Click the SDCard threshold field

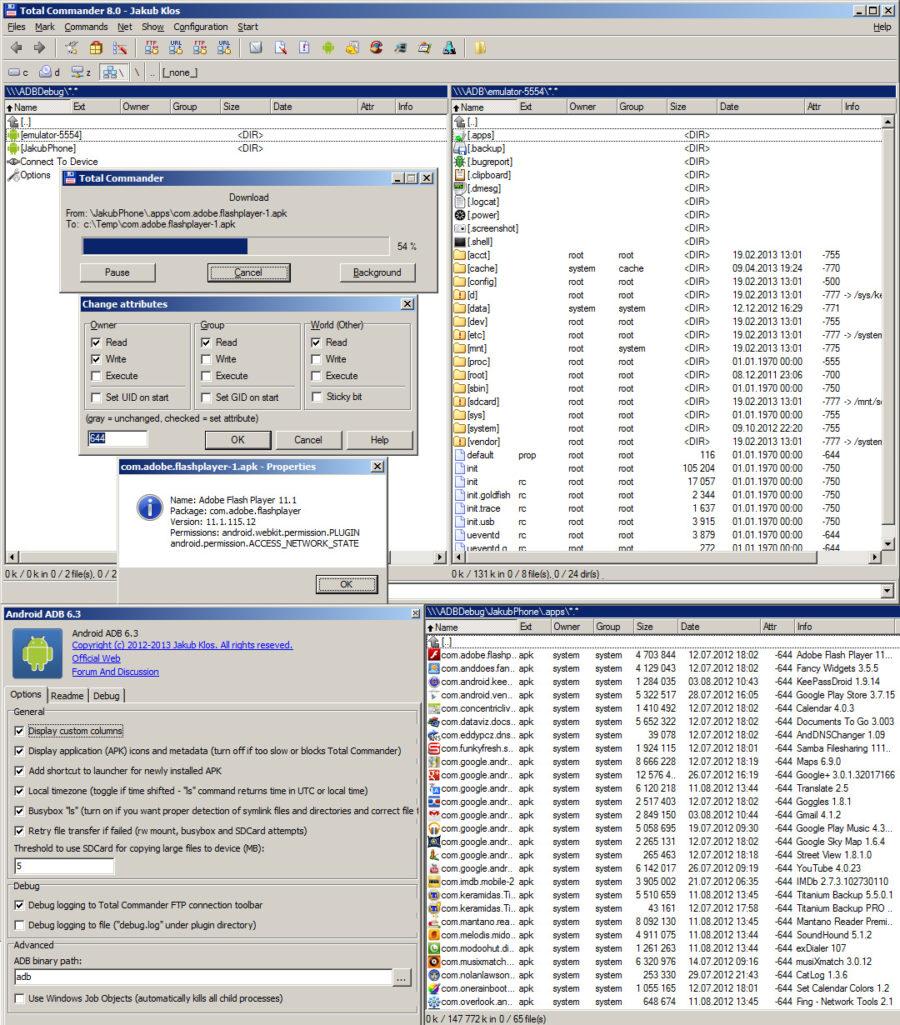coord(64,865)
